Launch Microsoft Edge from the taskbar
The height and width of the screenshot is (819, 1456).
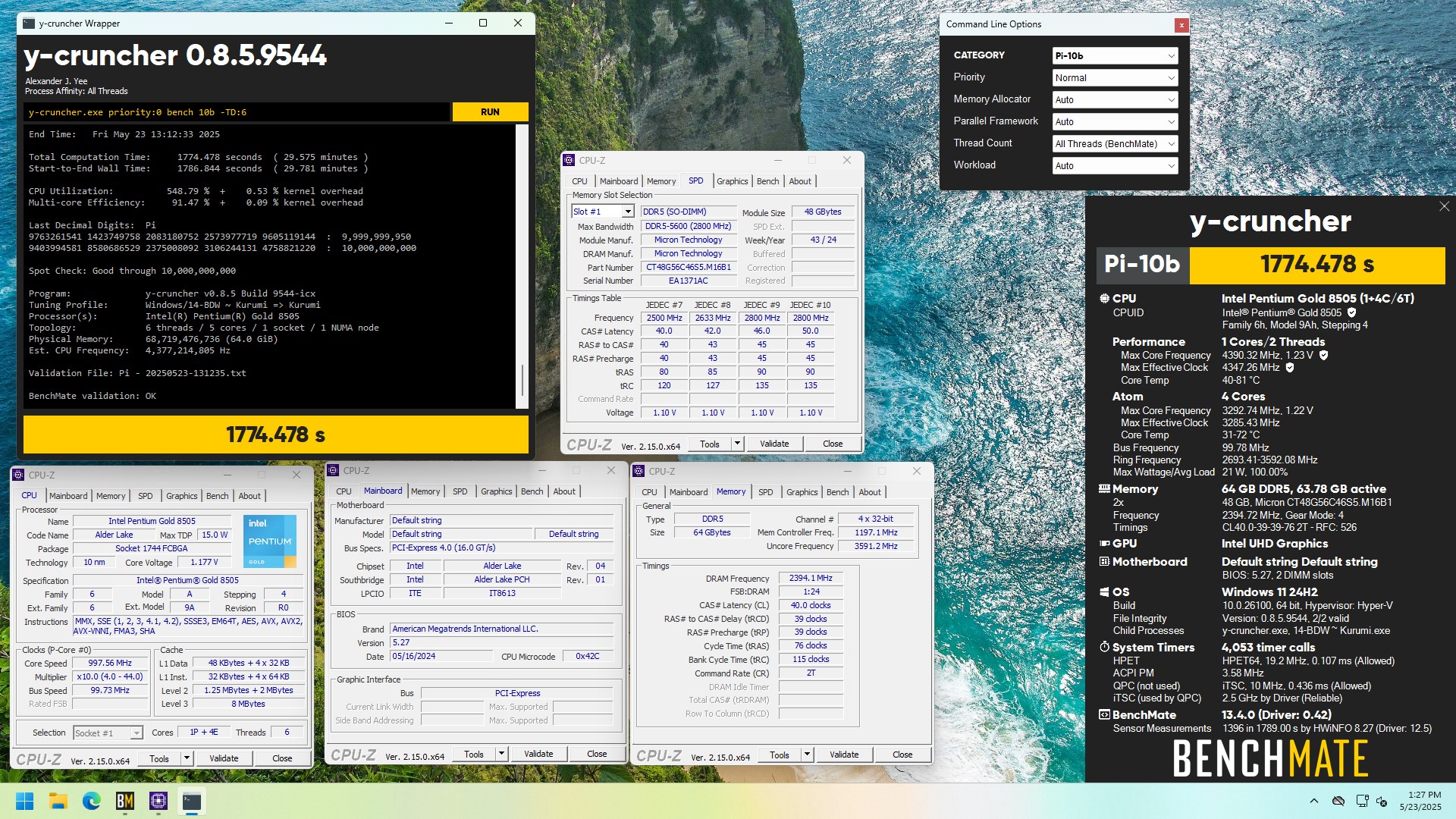[92, 801]
